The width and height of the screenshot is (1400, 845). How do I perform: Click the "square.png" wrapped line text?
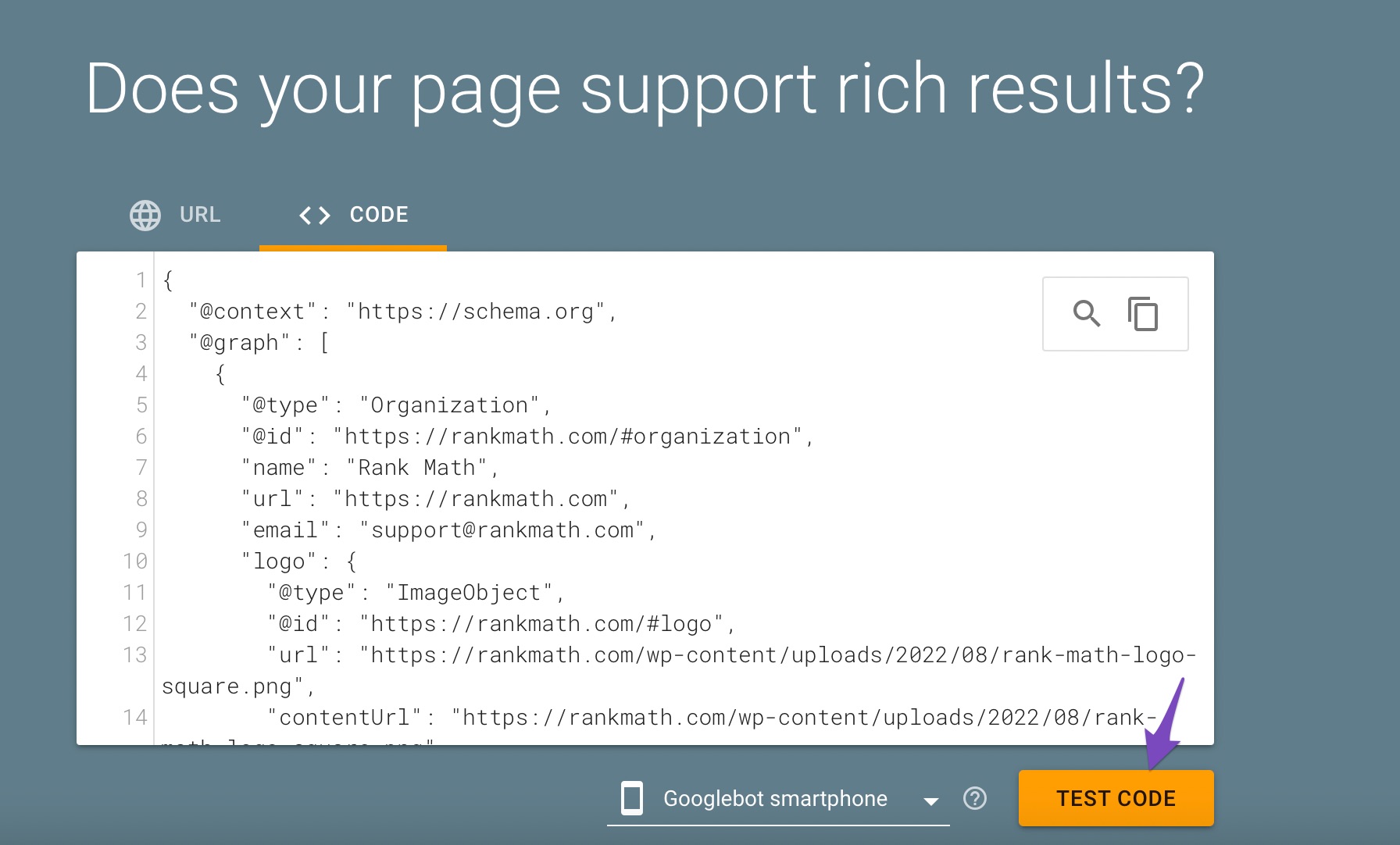pyautogui.click(x=238, y=686)
